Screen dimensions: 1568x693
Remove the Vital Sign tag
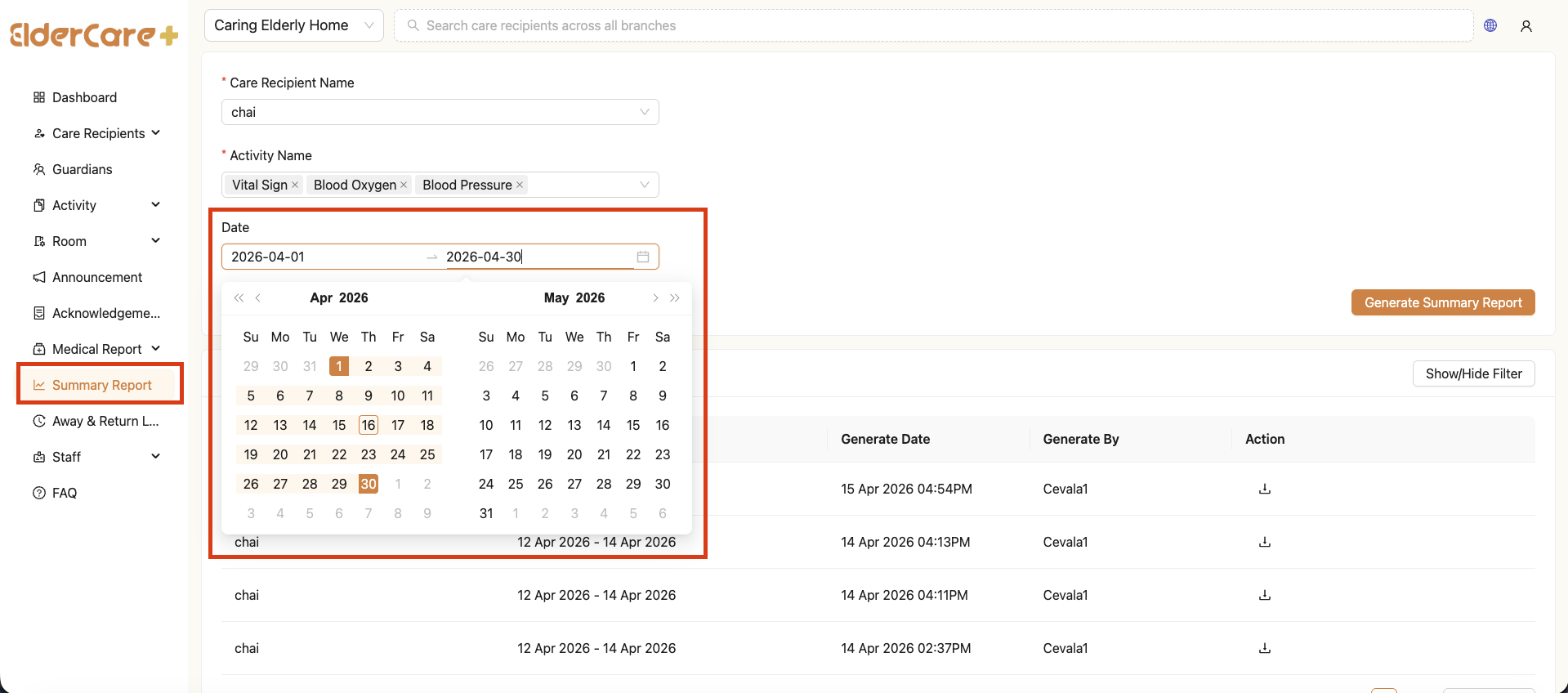(x=295, y=185)
